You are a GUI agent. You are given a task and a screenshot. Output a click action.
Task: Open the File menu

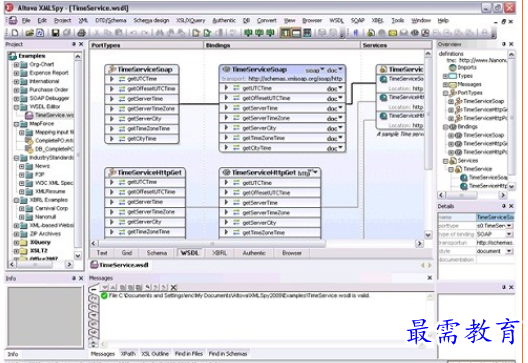coord(26,21)
